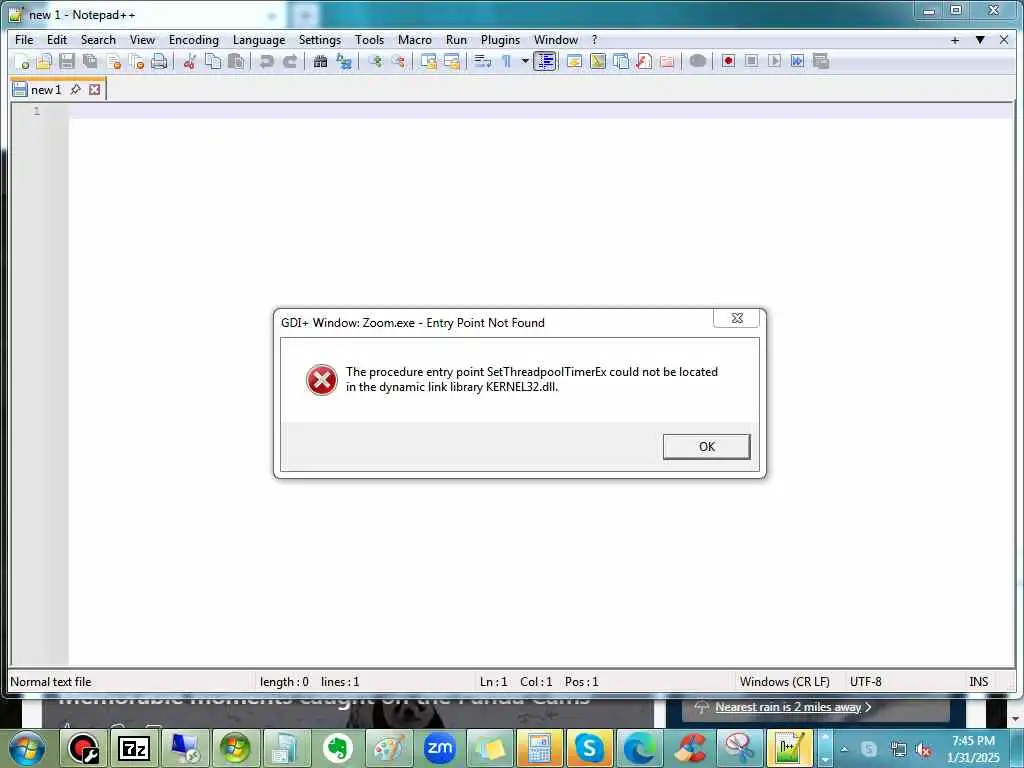
Task: Open the Language menu
Action: click(259, 40)
